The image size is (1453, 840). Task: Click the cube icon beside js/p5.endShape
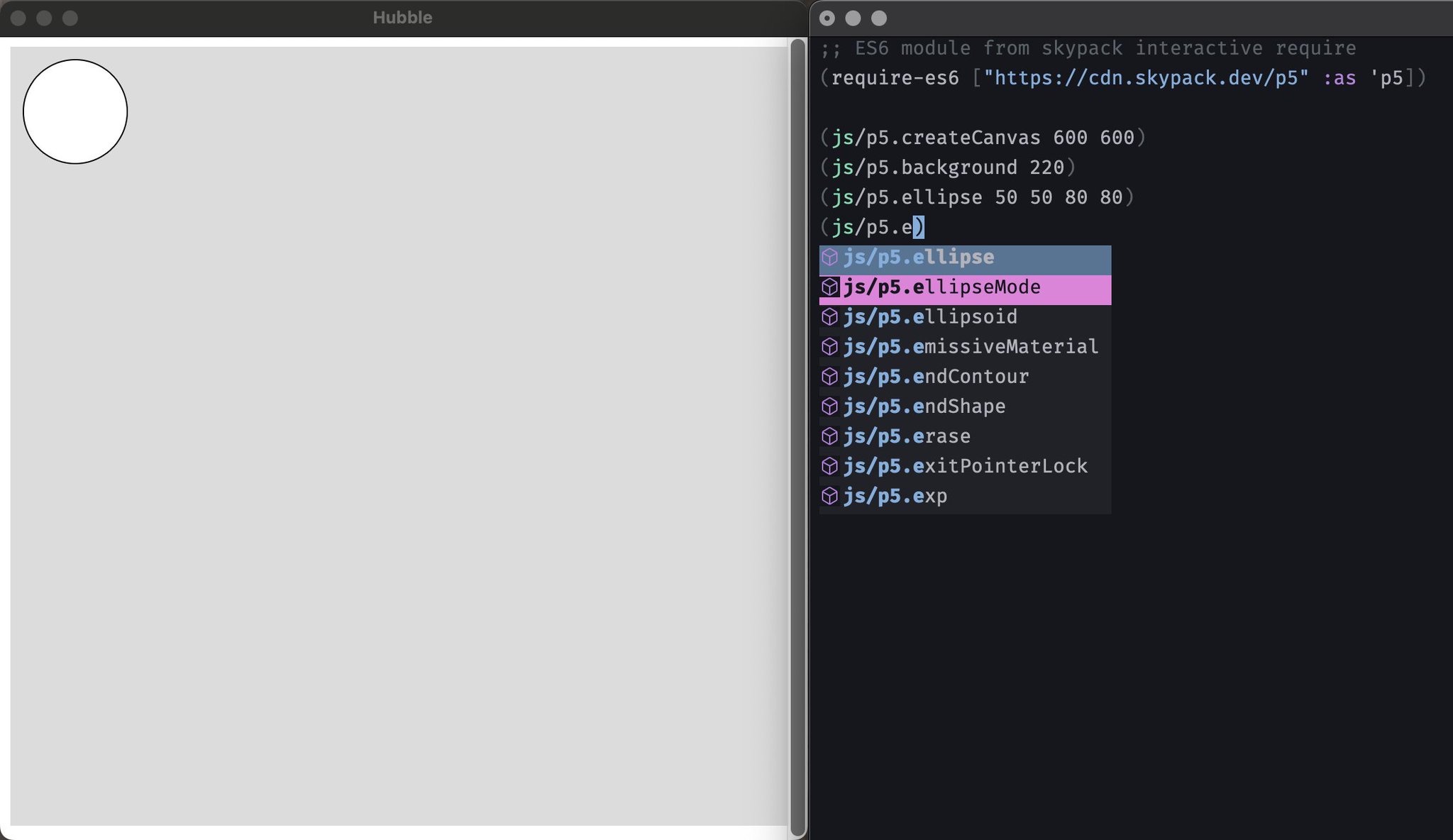pyautogui.click(x=830, y=406)
